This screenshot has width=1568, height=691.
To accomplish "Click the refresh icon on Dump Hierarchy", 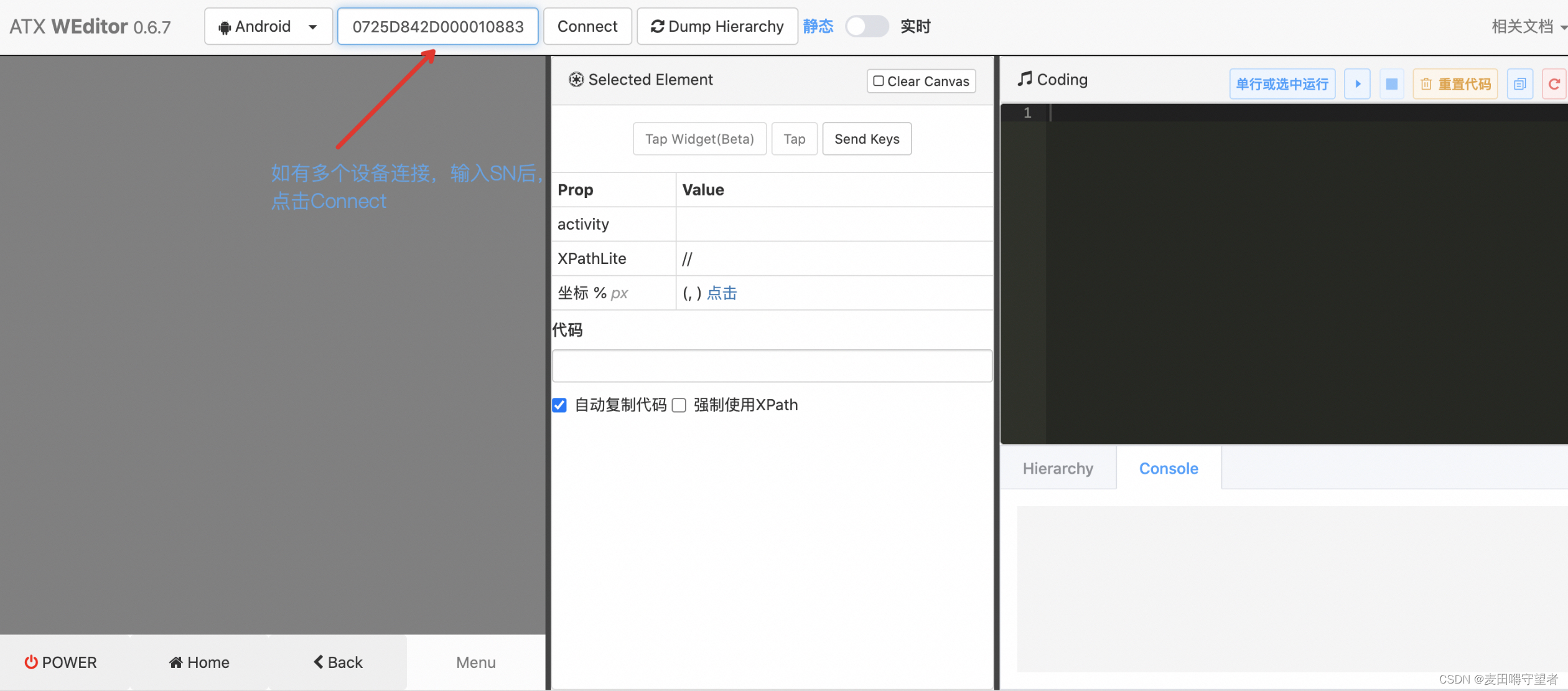I will [x=658, y=26].
